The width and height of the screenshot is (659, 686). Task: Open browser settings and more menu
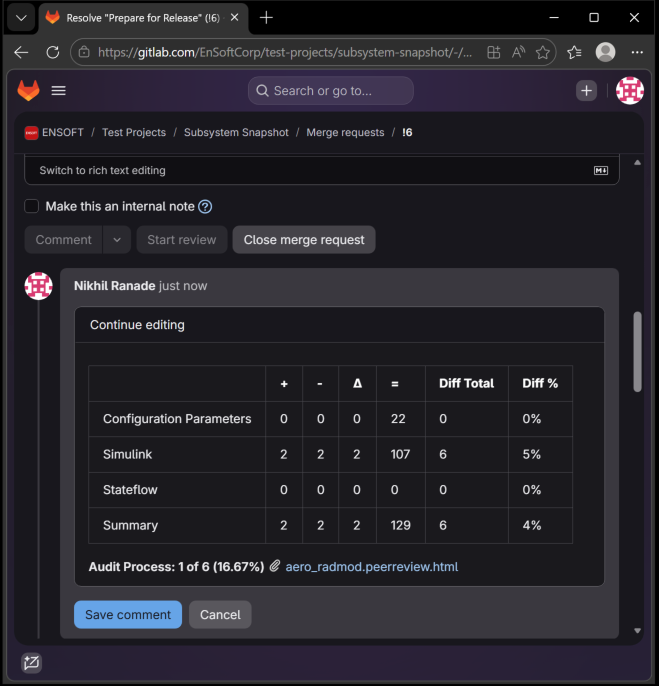(637, 52)
